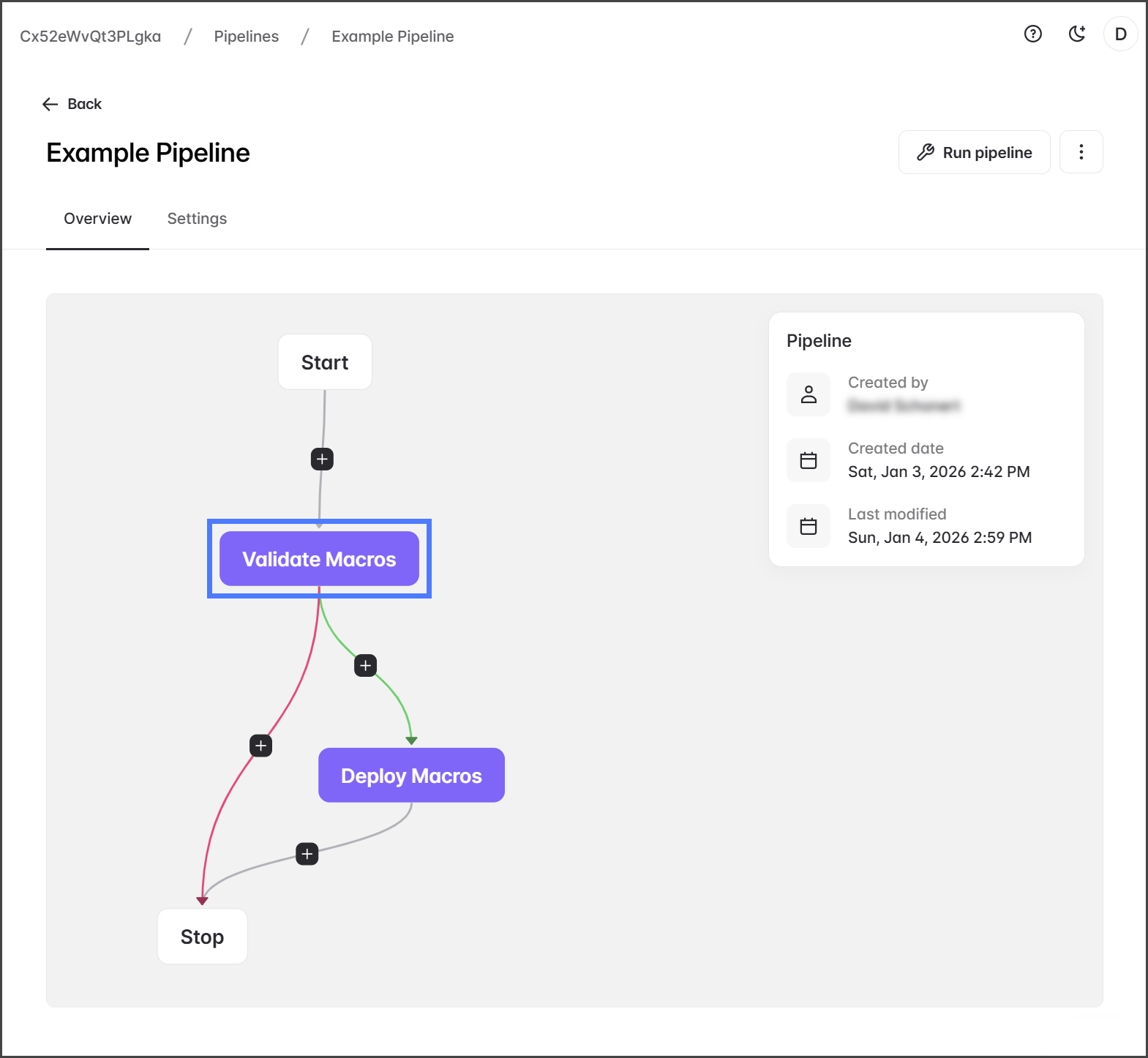Select the Deploy Macros node
The image size is (1148, 1058).
tap(411, 776)
